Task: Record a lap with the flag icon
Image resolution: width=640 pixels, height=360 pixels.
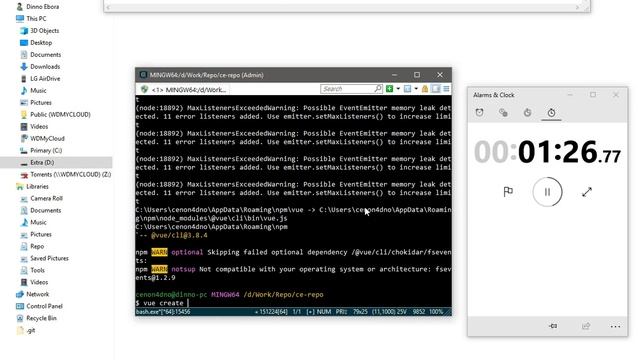Action: tap(508, 191)
